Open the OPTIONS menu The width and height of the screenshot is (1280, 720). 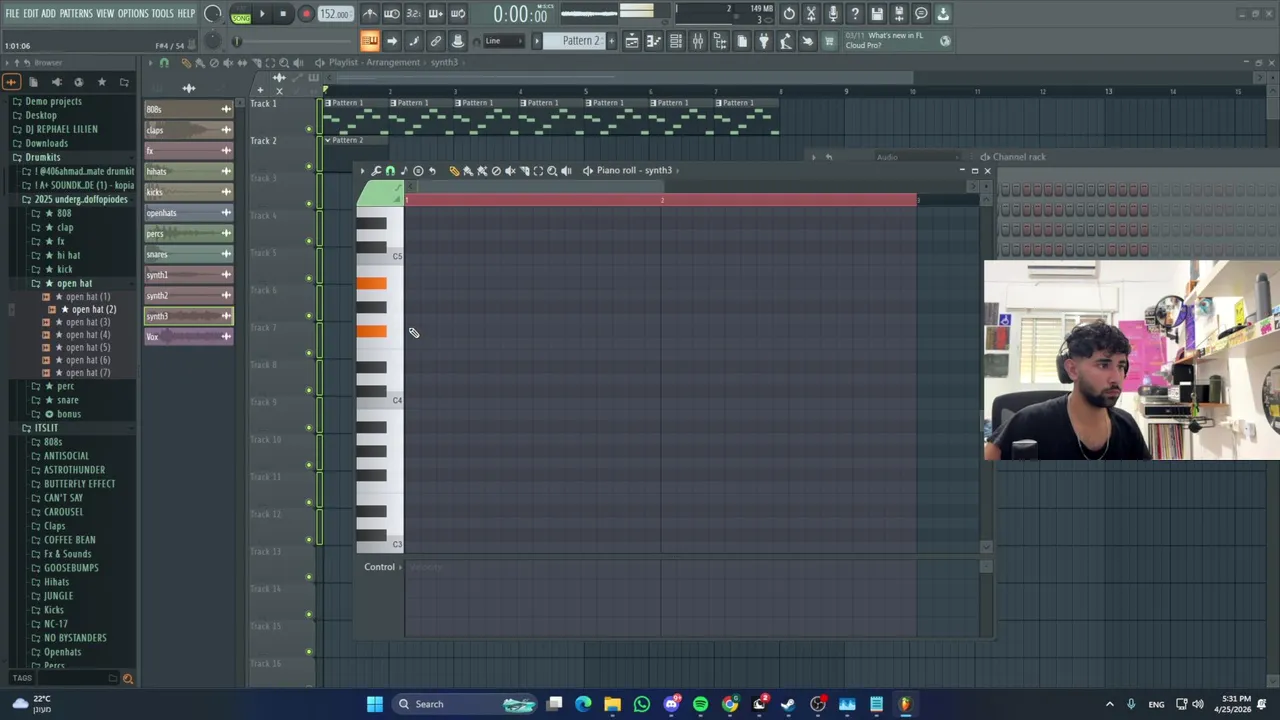[x=133, y=13]
